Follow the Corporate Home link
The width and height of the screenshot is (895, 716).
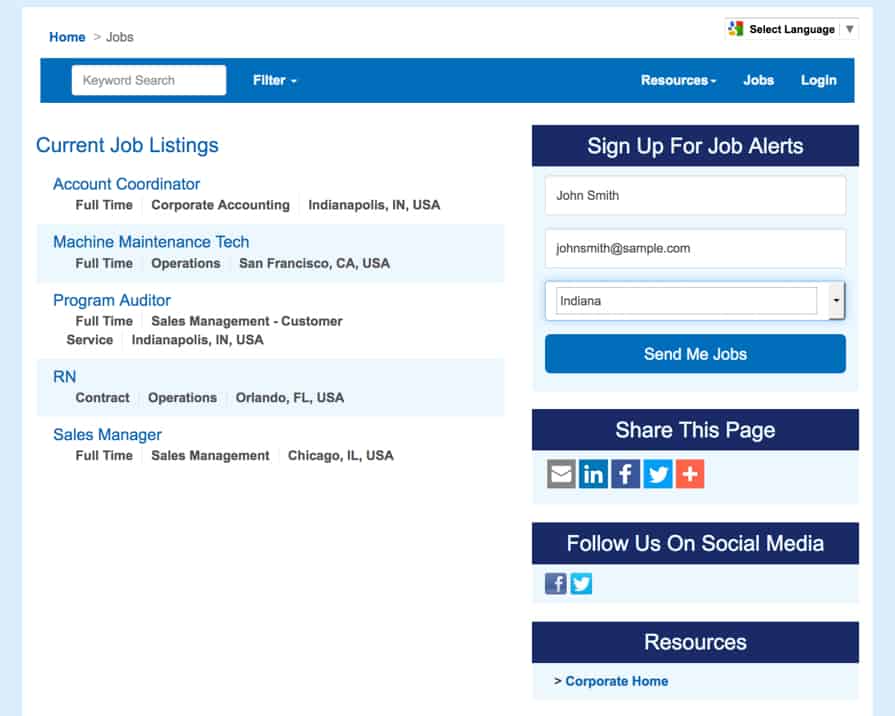coord(616,681)
